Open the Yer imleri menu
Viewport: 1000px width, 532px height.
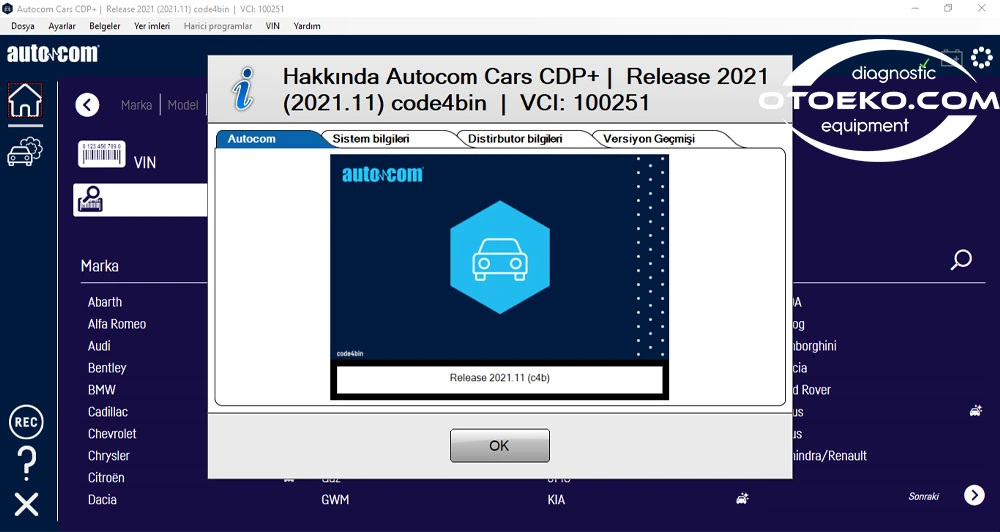[x=152, y=26]
